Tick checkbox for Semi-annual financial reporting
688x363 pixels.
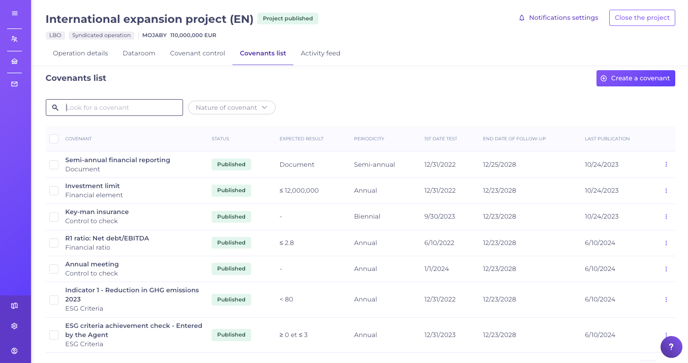pos(54,165)
